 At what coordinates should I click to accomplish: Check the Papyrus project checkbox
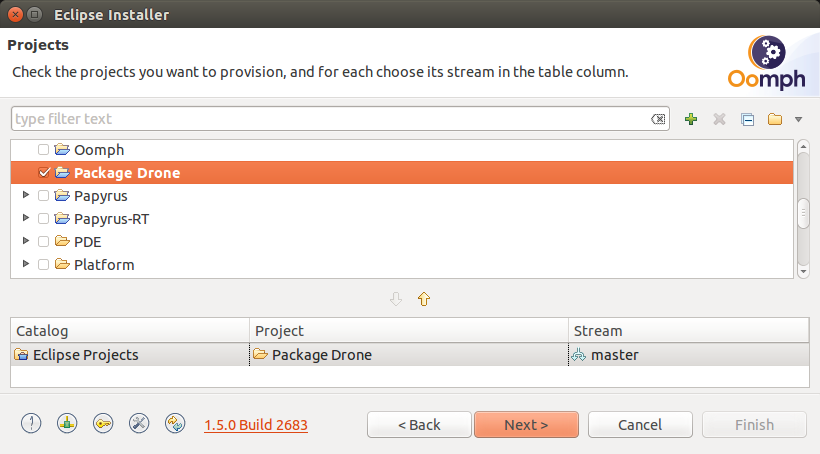(43, 196)
